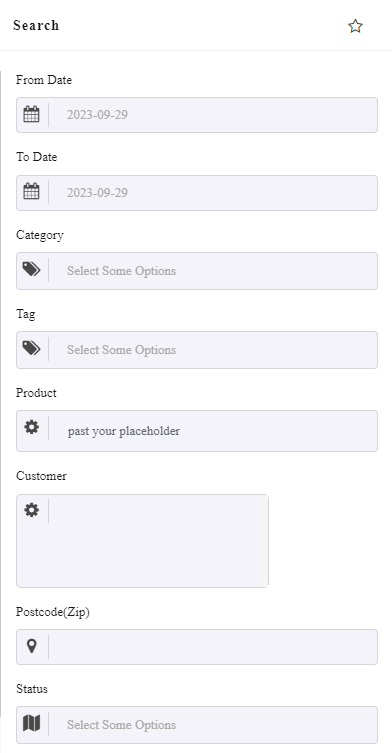Focus the Postcode(Zip) input field
The height and width of the screenshot is (753, 392).
tap(212, 647)
